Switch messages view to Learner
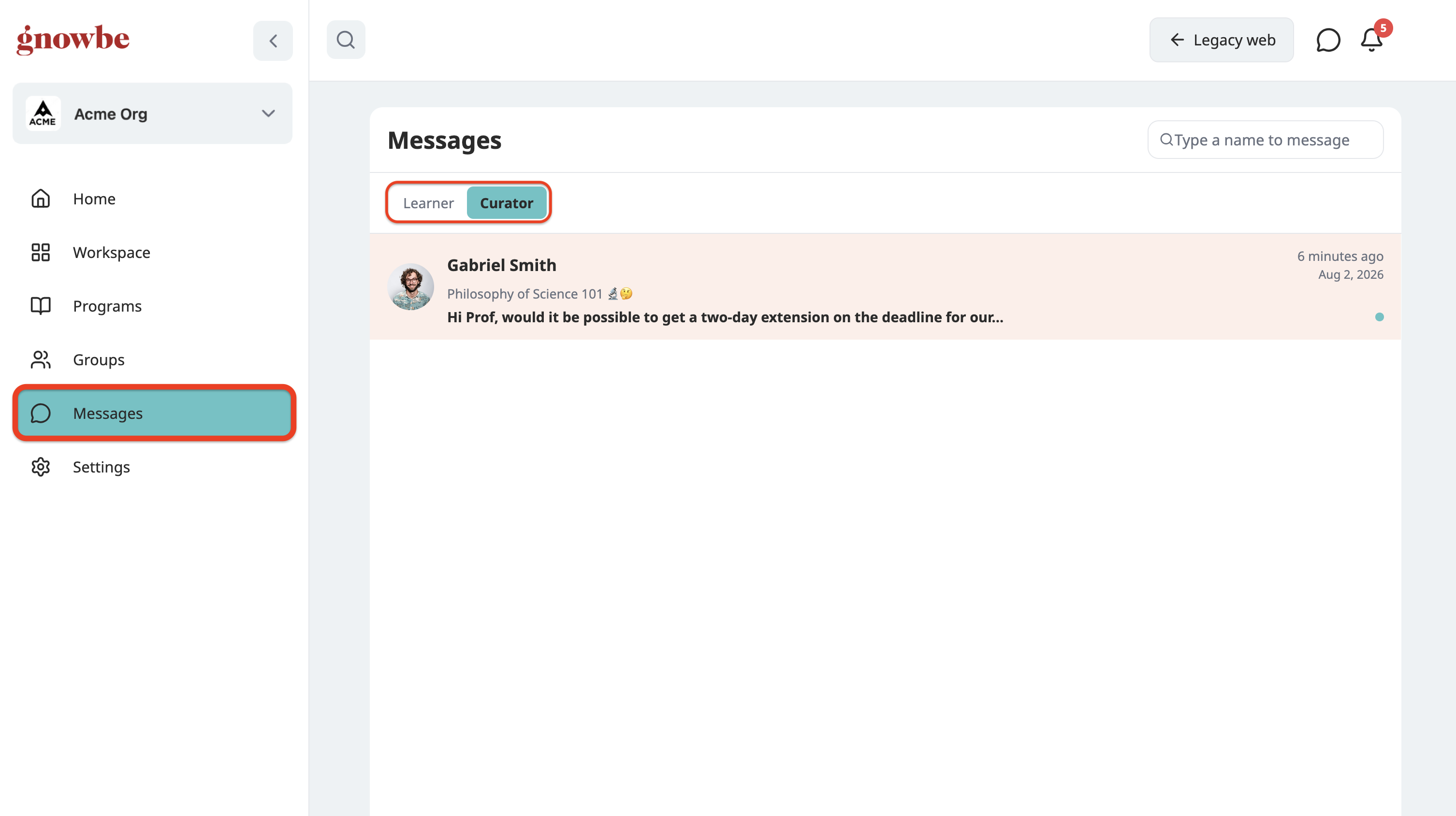Viewport: 1456px width, 816px height. click(428, 203)
